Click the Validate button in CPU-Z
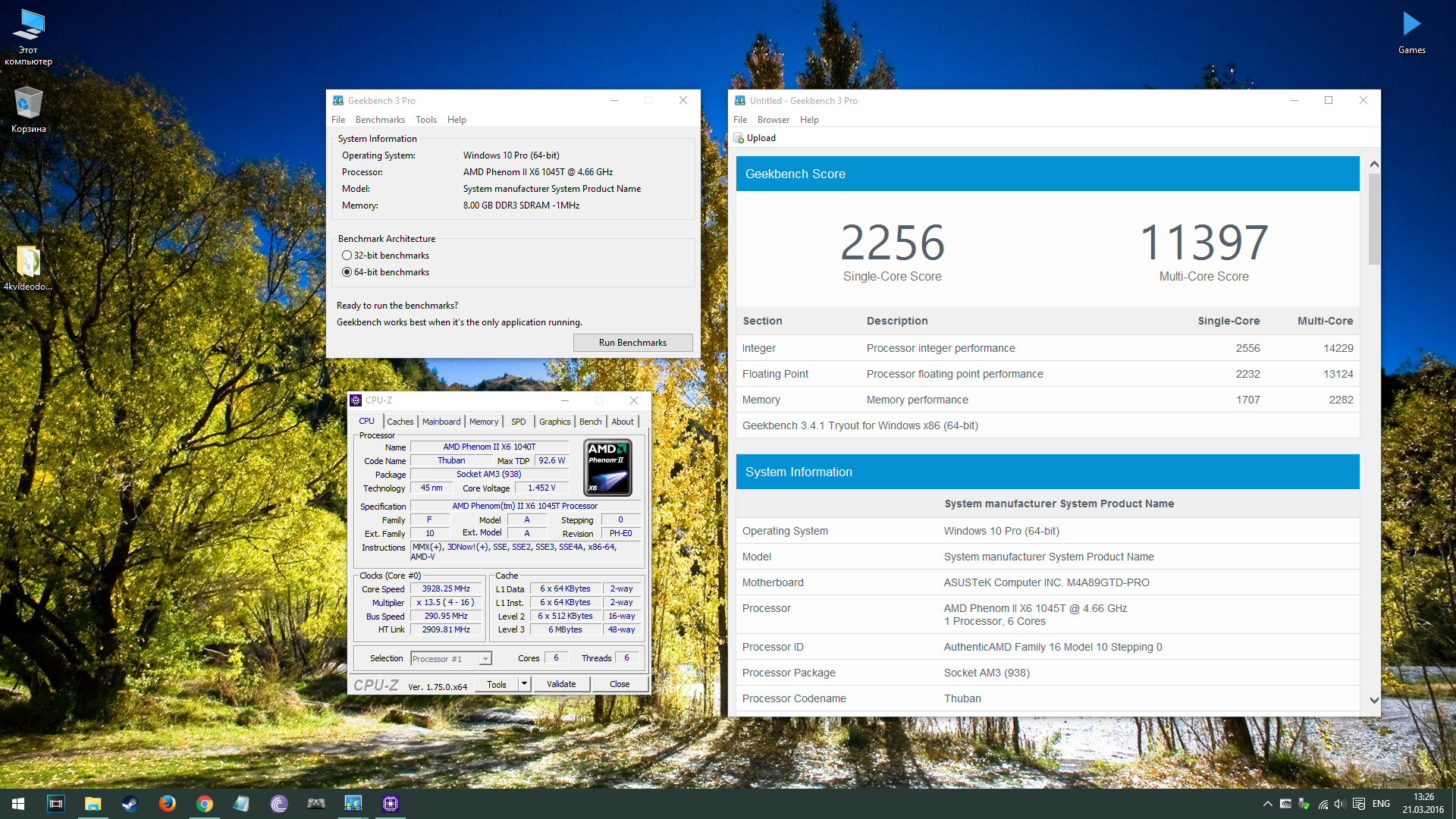The height and width of the screenshot is (819, 1456). pos(561,684)
